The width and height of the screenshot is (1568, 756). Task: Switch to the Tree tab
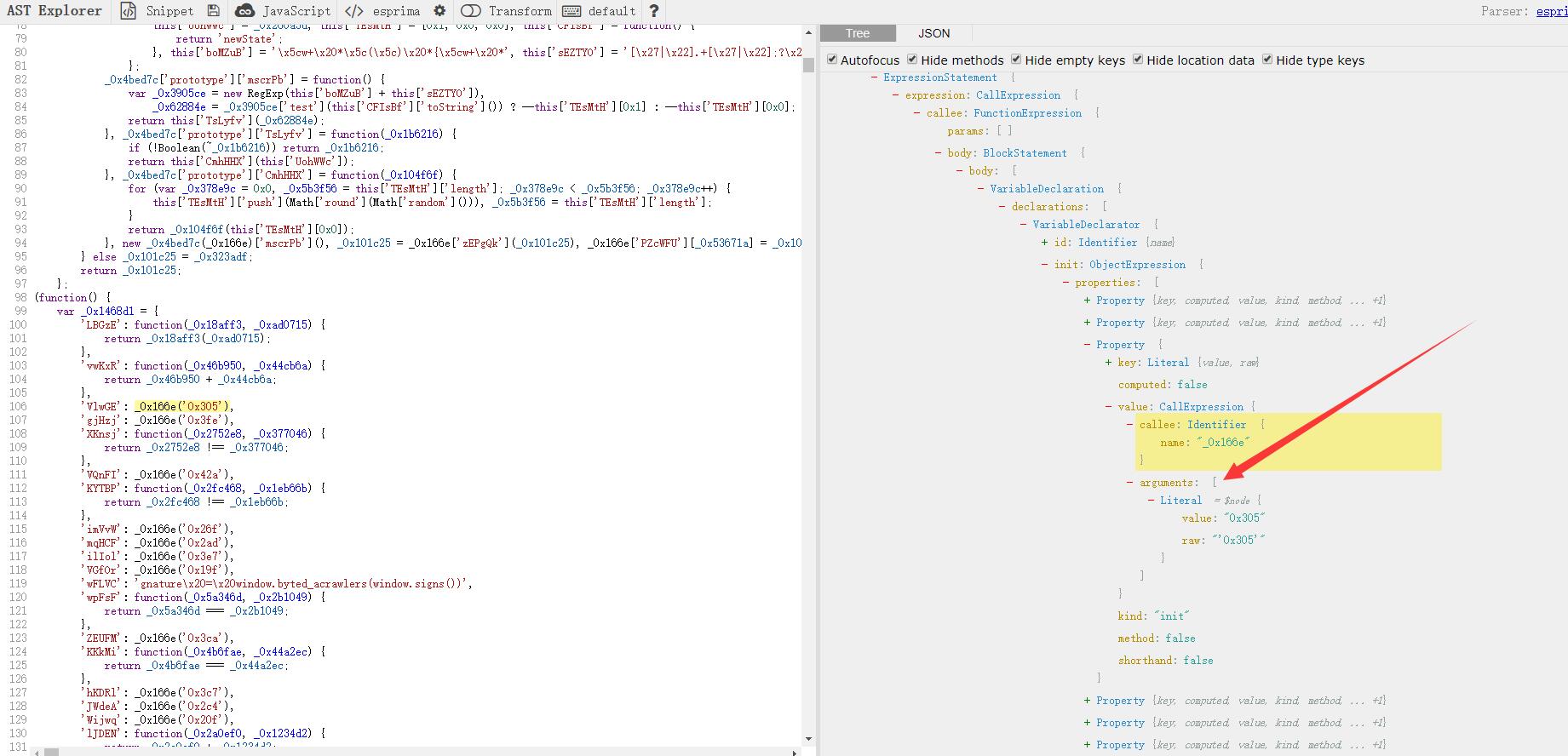[x=858, y=33]
